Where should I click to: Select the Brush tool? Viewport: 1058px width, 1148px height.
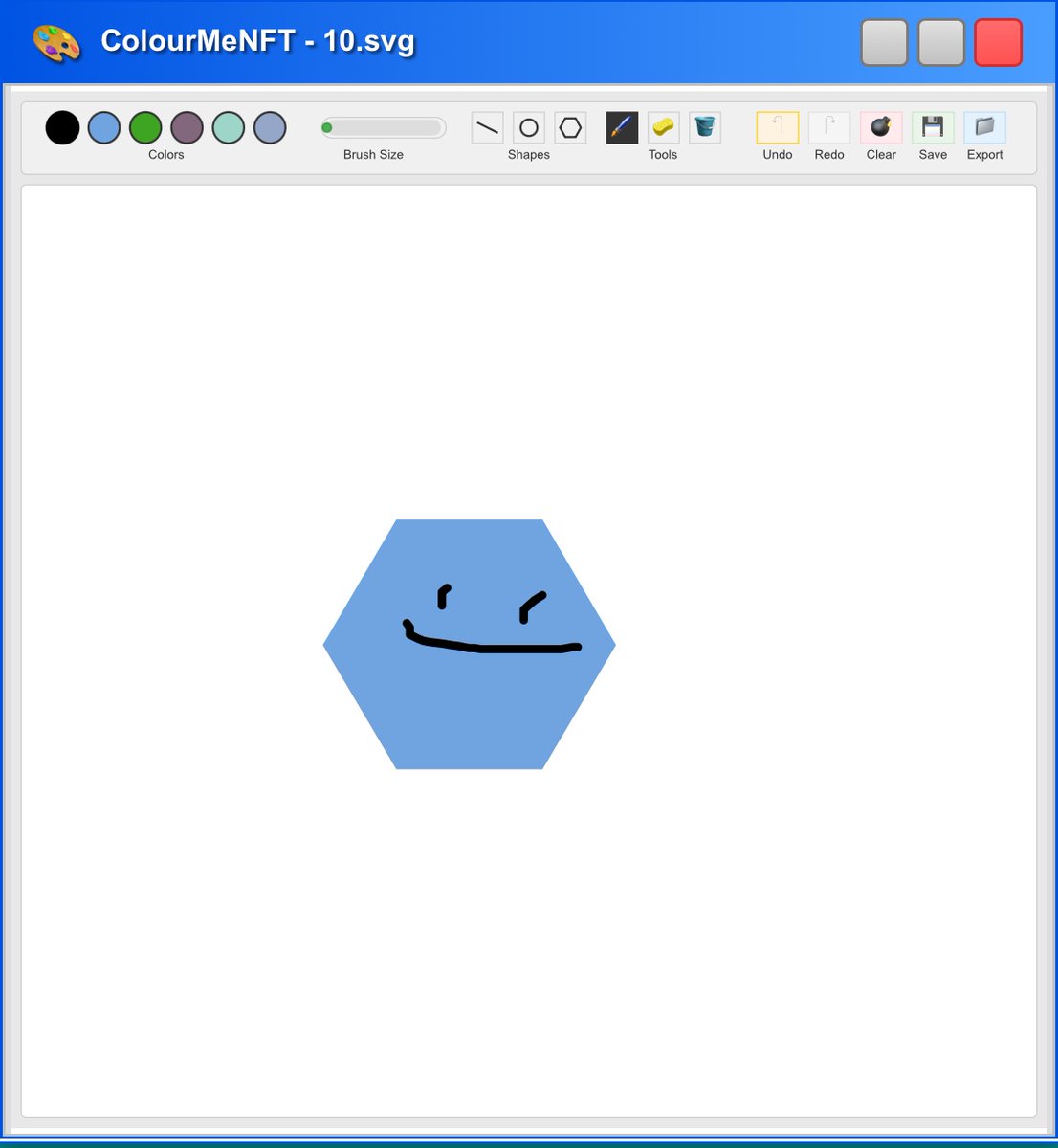[620, 127]
